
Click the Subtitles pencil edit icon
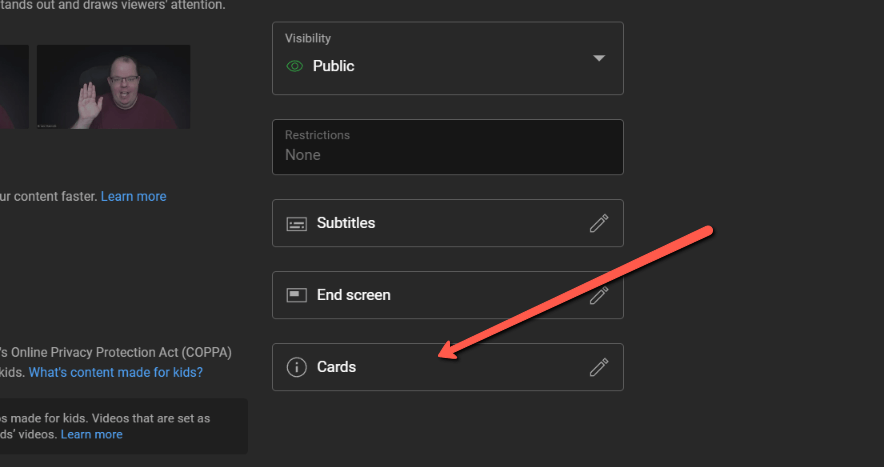coord(599,223)
